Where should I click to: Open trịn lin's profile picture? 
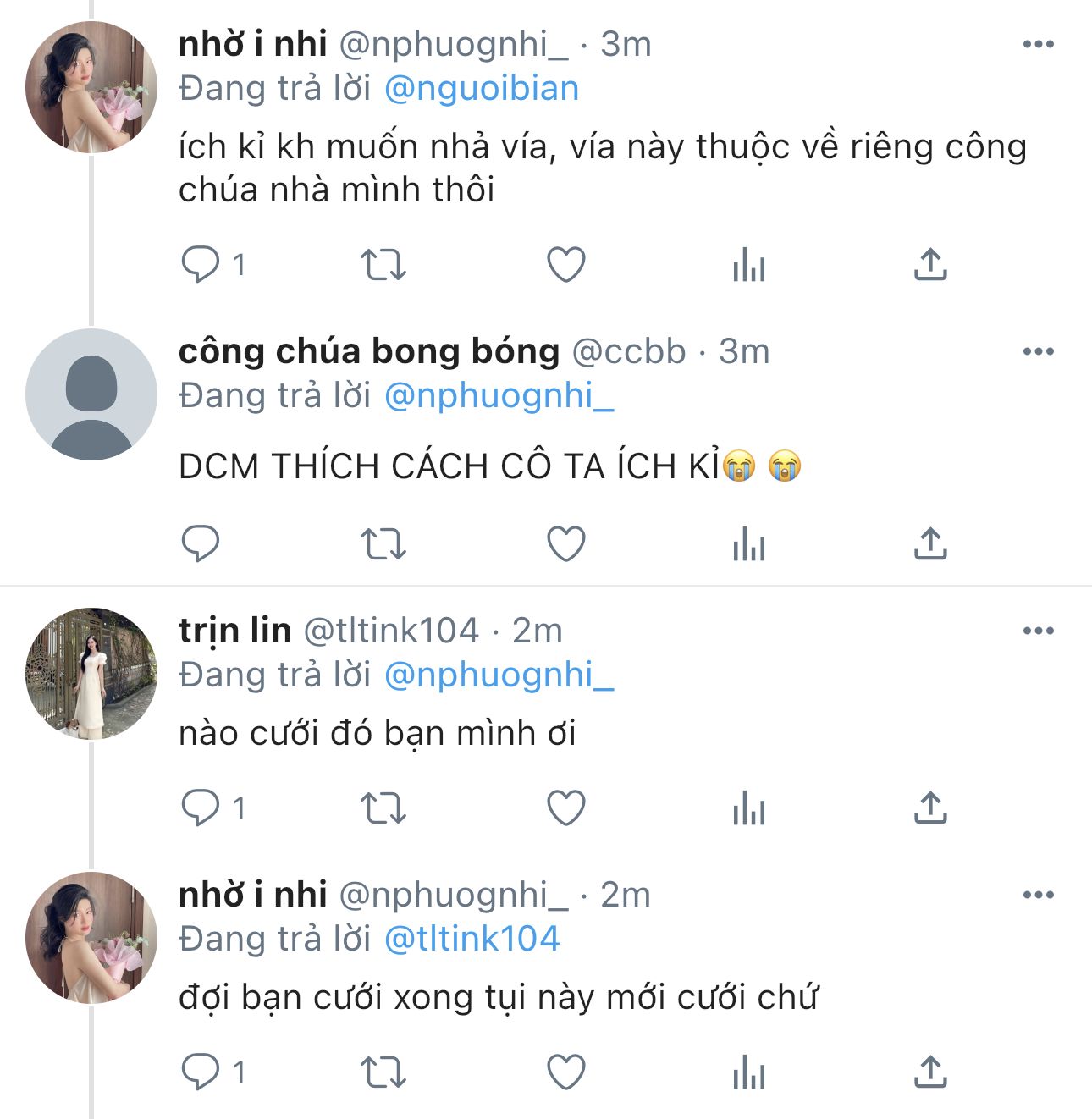[91, 674]
